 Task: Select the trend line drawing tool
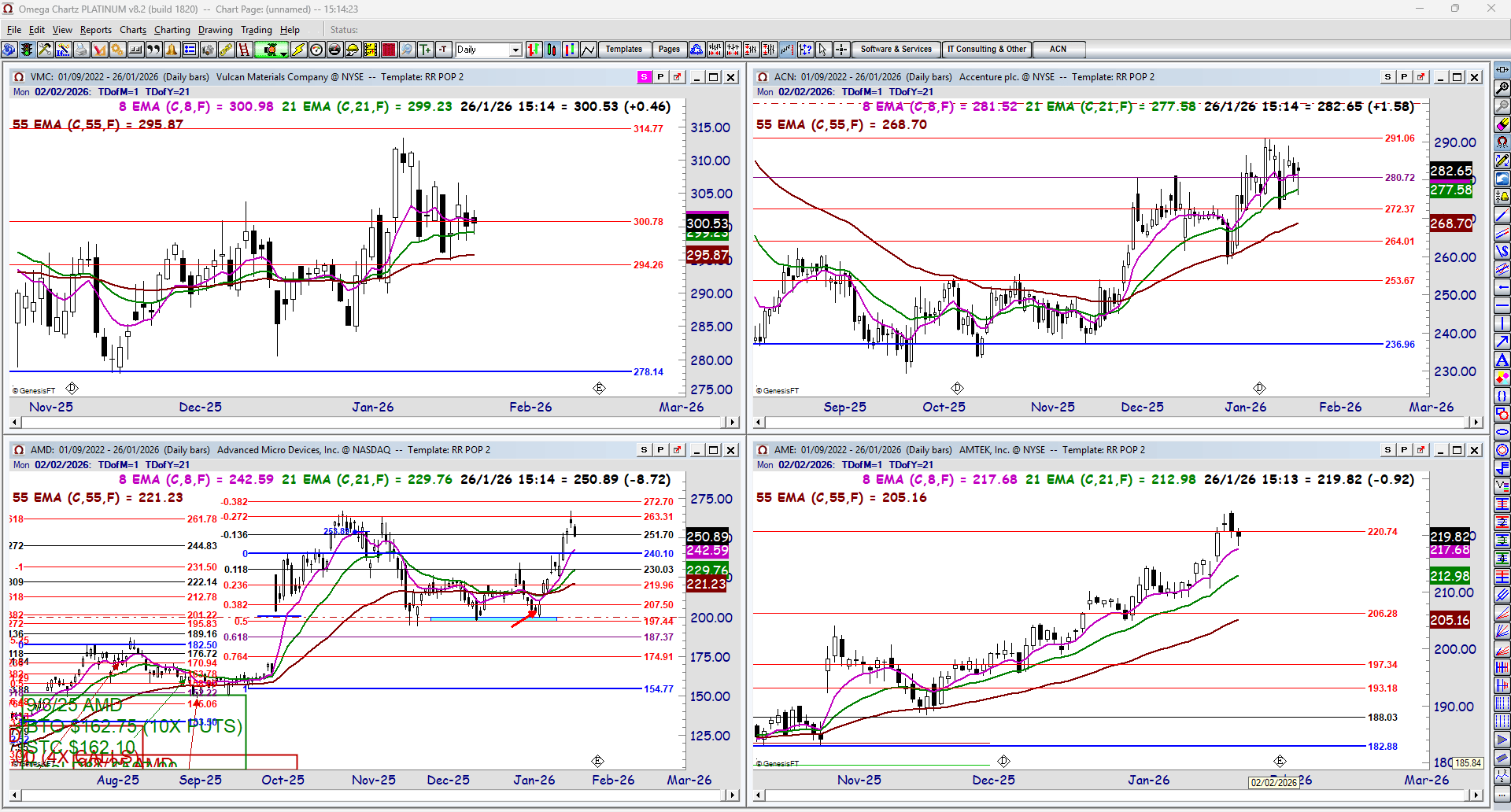(x=1502, y=215)
